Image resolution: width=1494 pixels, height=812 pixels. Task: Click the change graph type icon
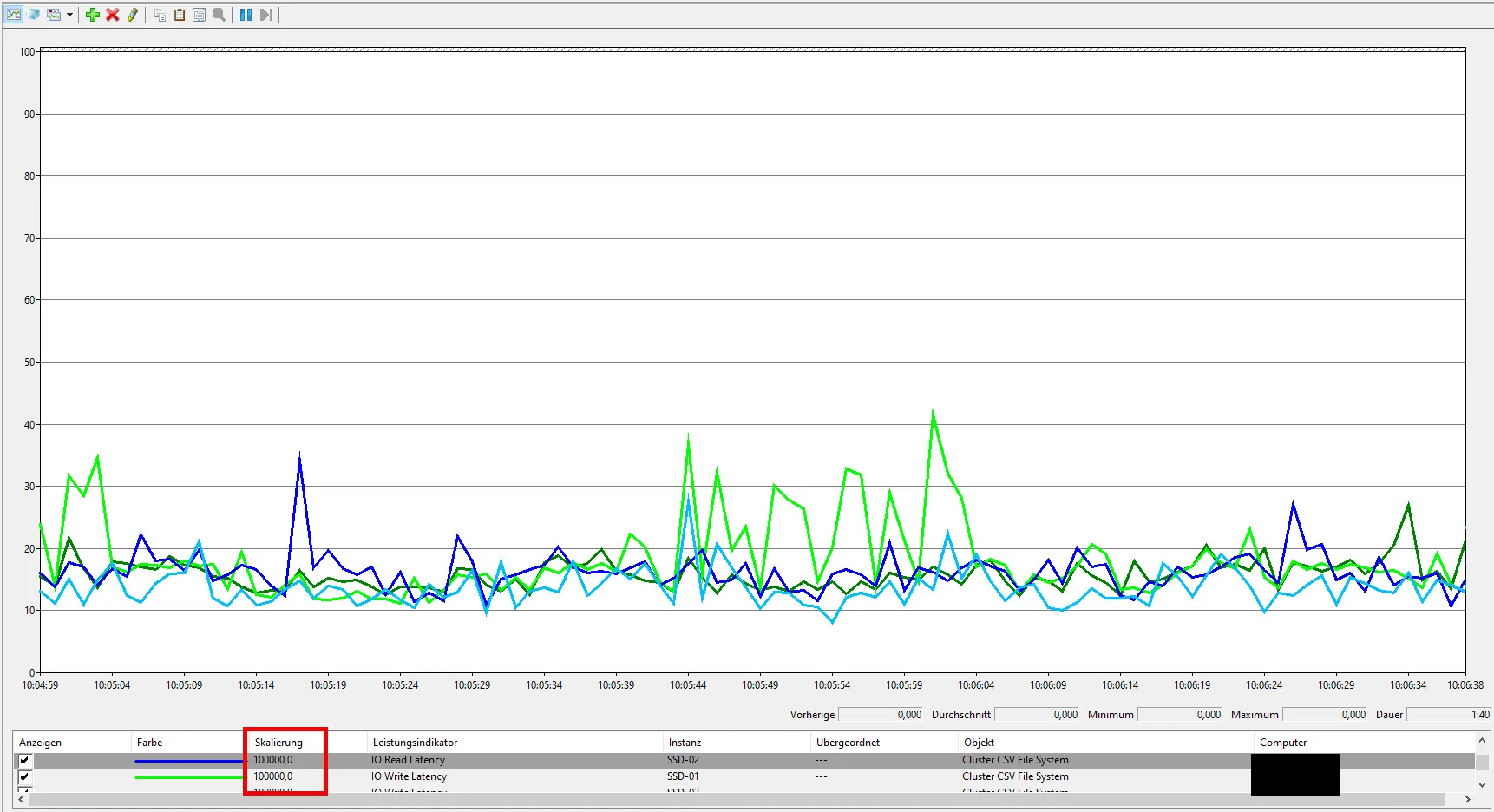tap(54, 15)
